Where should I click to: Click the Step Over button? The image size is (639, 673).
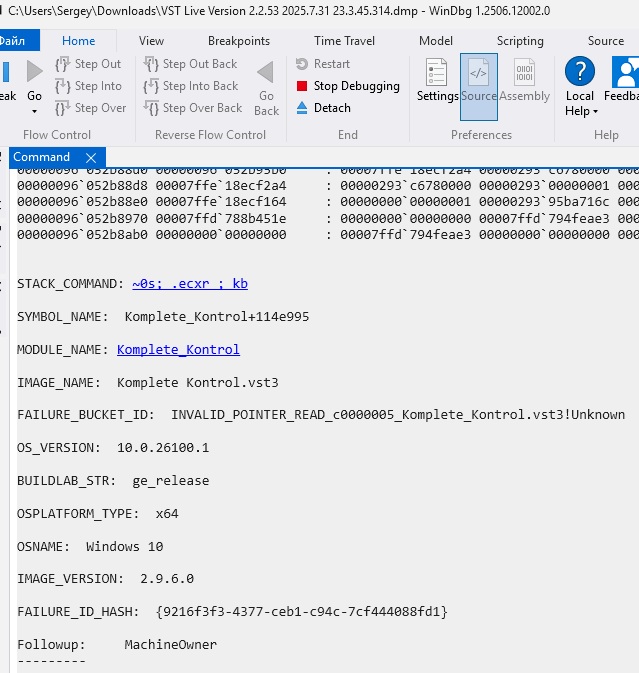tap(91, 108)
